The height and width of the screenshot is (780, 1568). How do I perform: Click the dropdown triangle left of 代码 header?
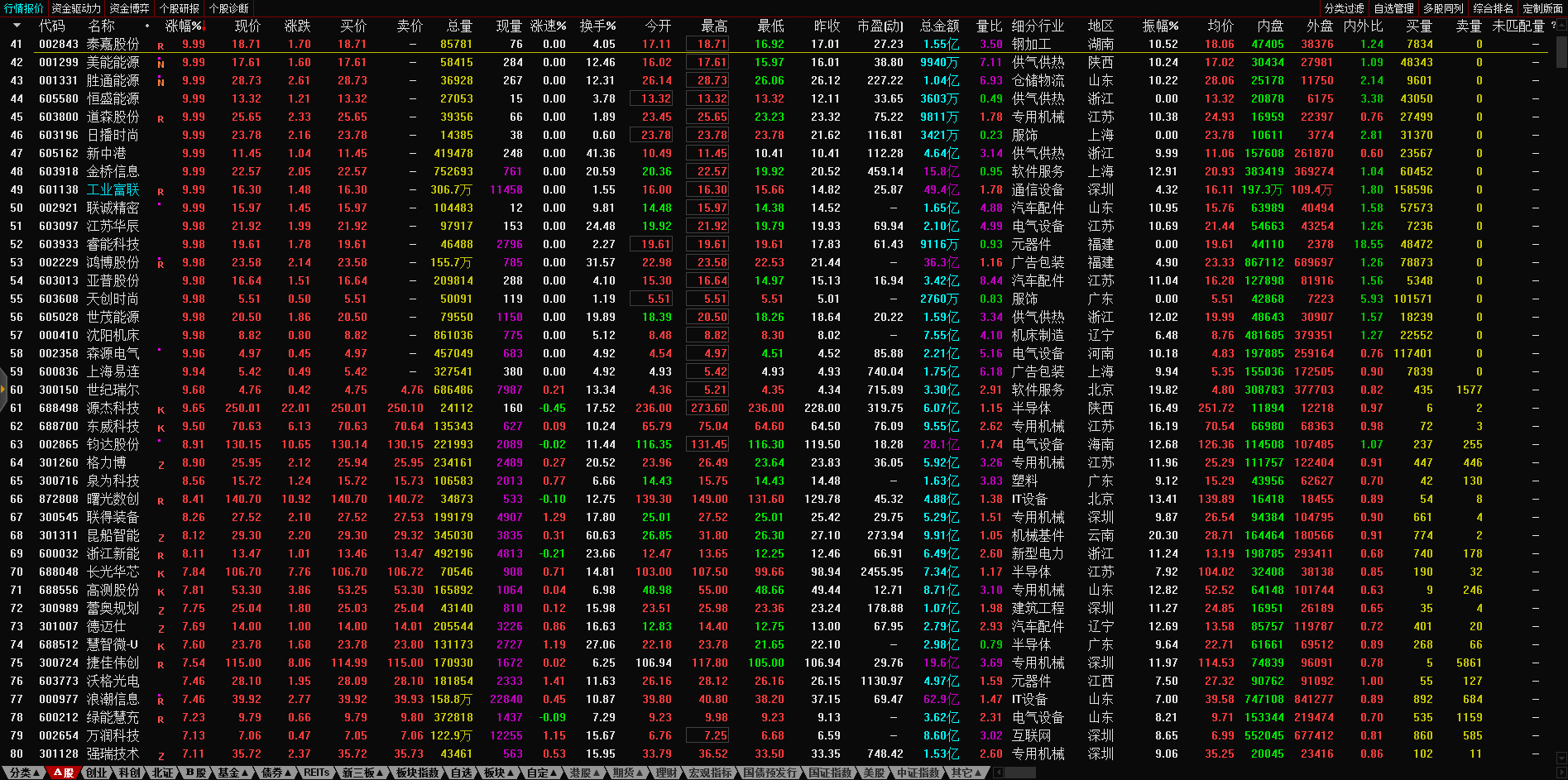17,26
